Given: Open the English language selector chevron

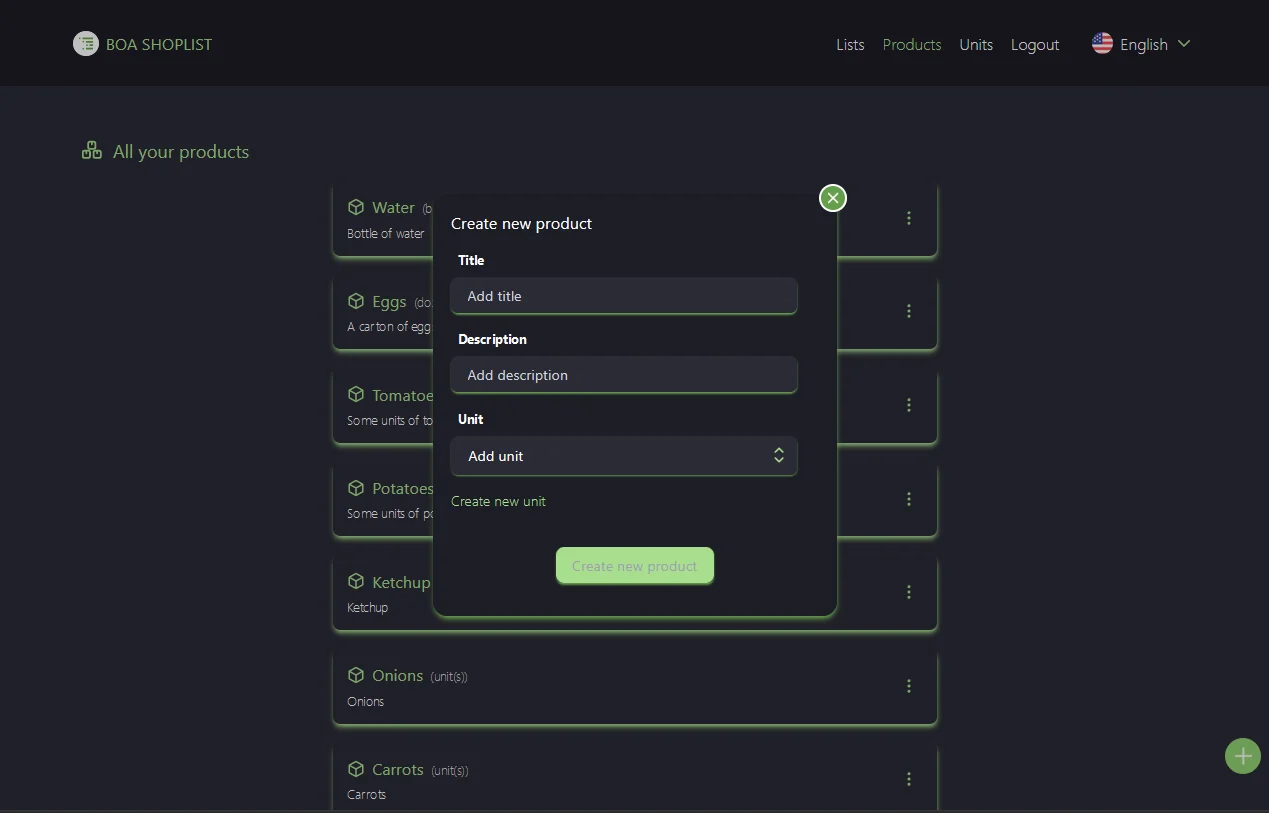Looking at the screenshot, I should pos(1184,44).
